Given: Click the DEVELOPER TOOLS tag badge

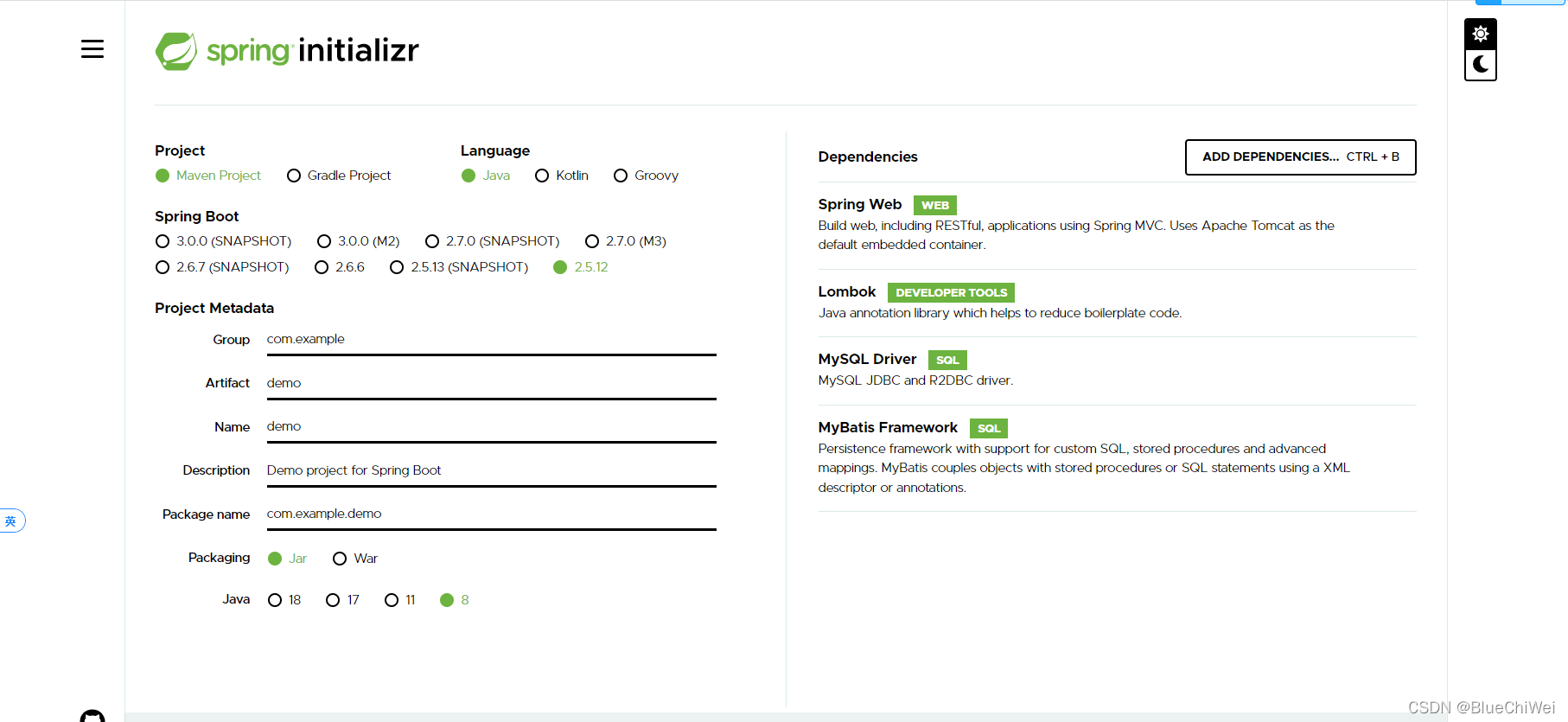Looking at the screenshot, I should [x=951, y=293].
